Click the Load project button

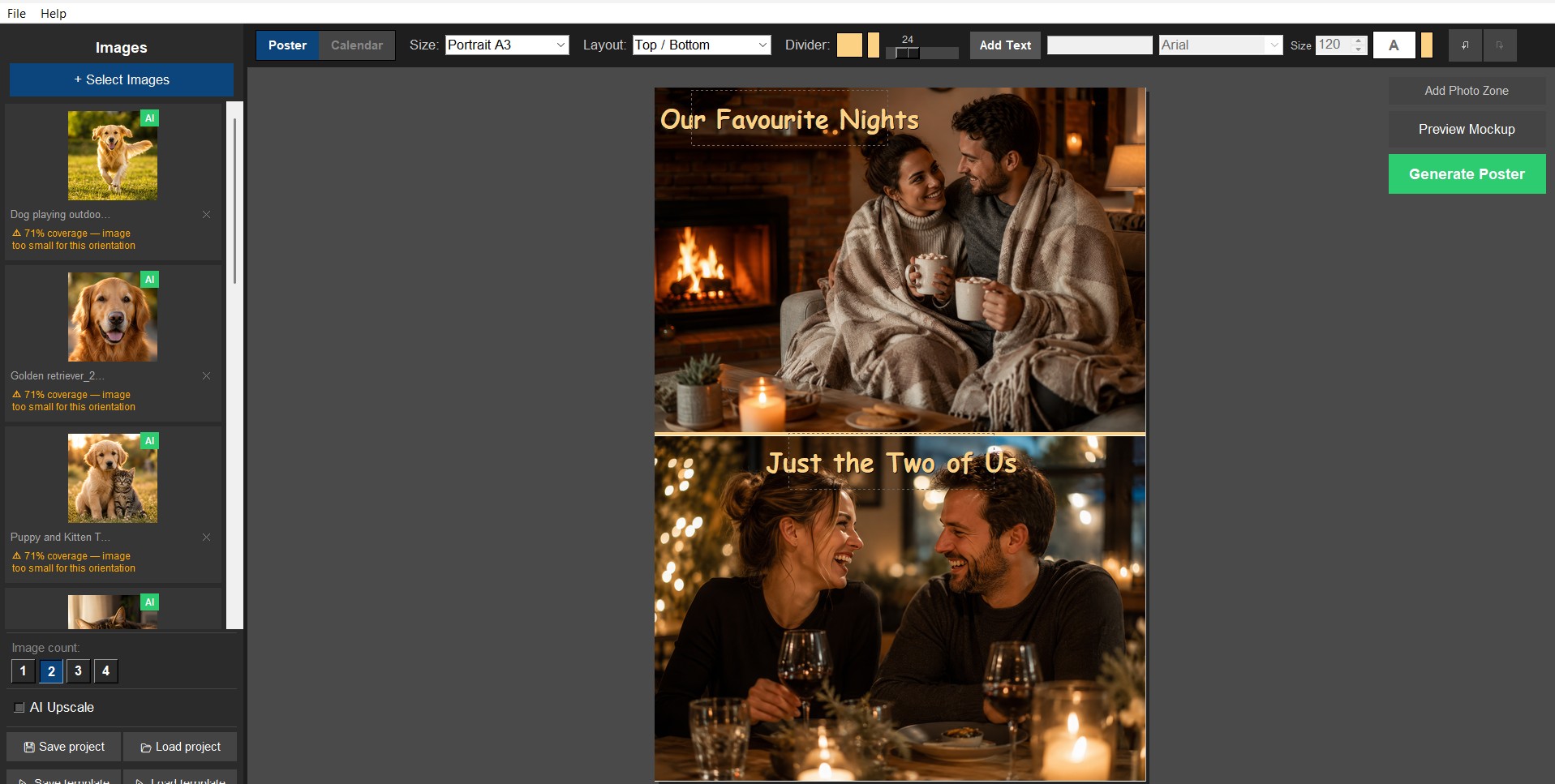180,747
